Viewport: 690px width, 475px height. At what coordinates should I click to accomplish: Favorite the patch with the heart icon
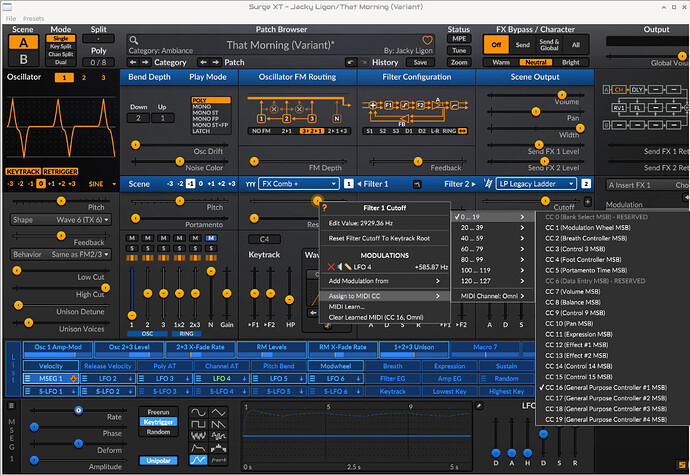(x=427, y=40)
